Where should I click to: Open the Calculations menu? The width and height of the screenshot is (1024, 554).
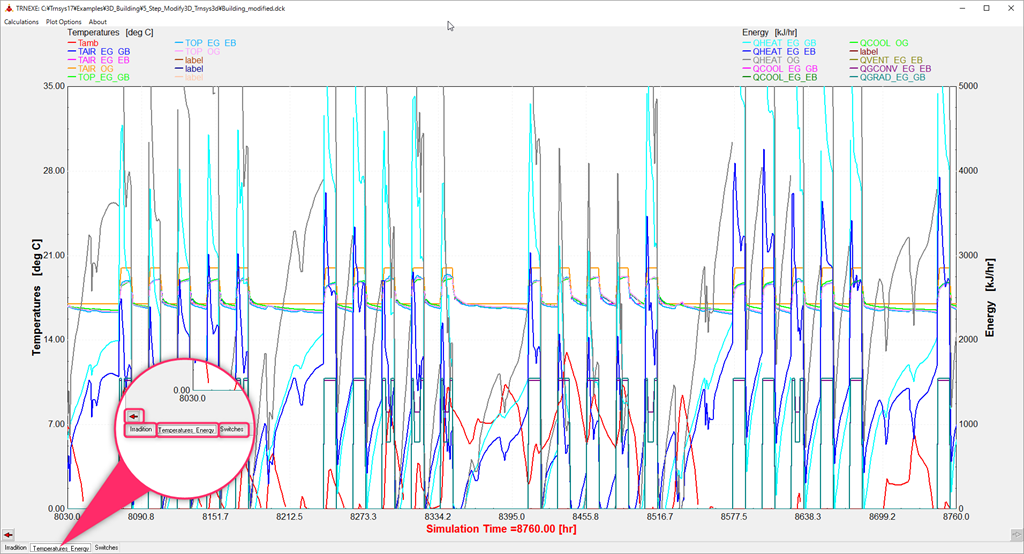click(22, 22)
